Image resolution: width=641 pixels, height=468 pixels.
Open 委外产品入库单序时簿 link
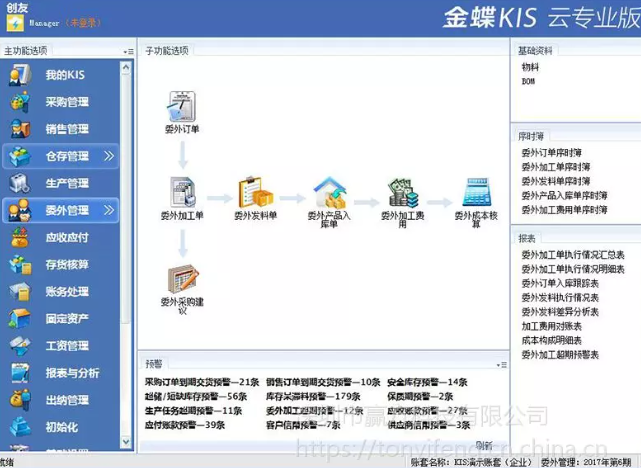point(564,196)
